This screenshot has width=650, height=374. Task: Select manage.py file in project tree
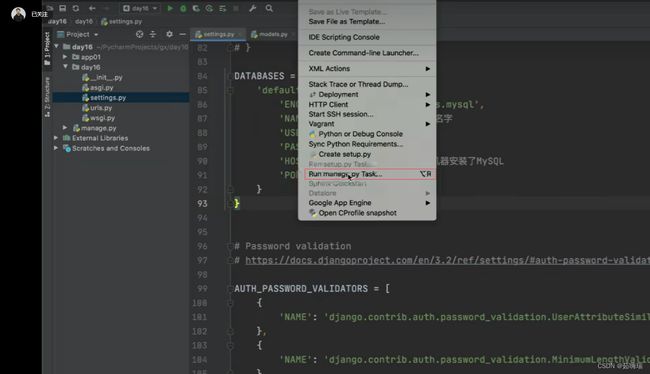[x=95, y=128]
